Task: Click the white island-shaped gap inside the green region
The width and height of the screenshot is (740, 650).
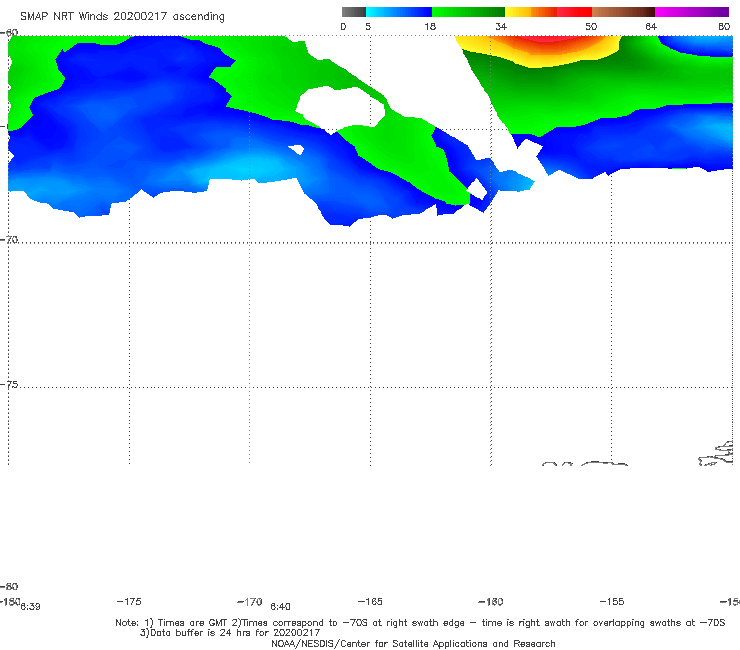Action: click(x=341, y=109)
